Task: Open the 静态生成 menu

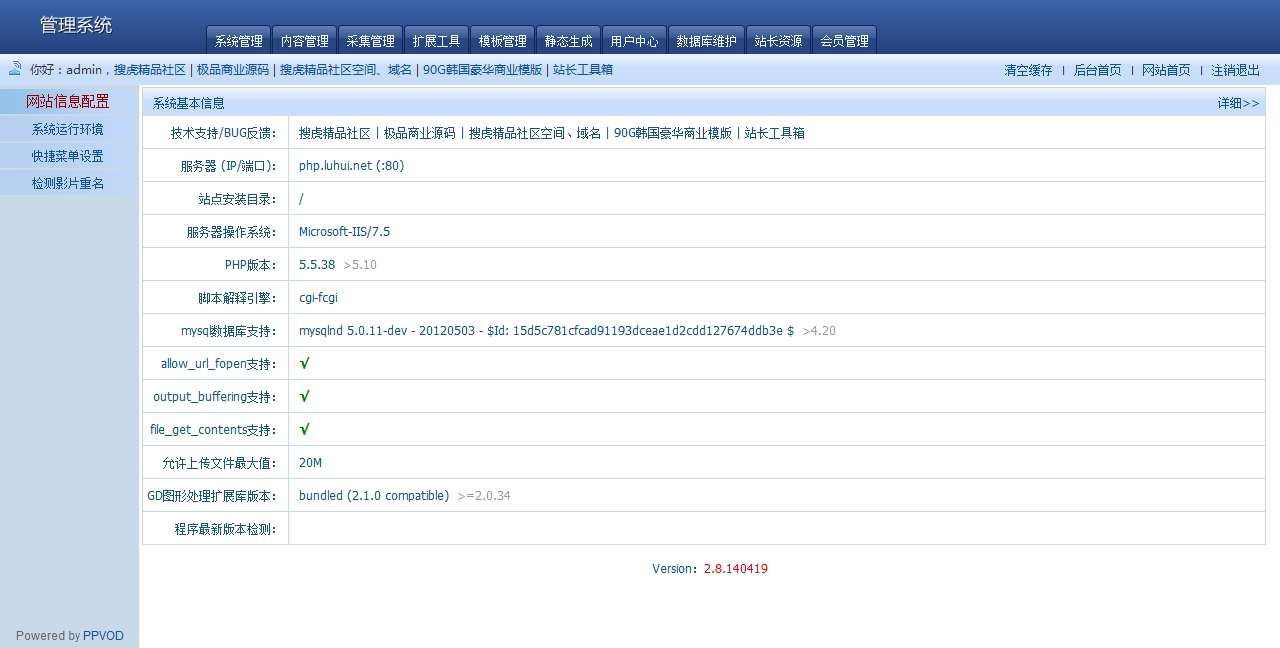Action: pyautogui.click(x=569, y=41)
